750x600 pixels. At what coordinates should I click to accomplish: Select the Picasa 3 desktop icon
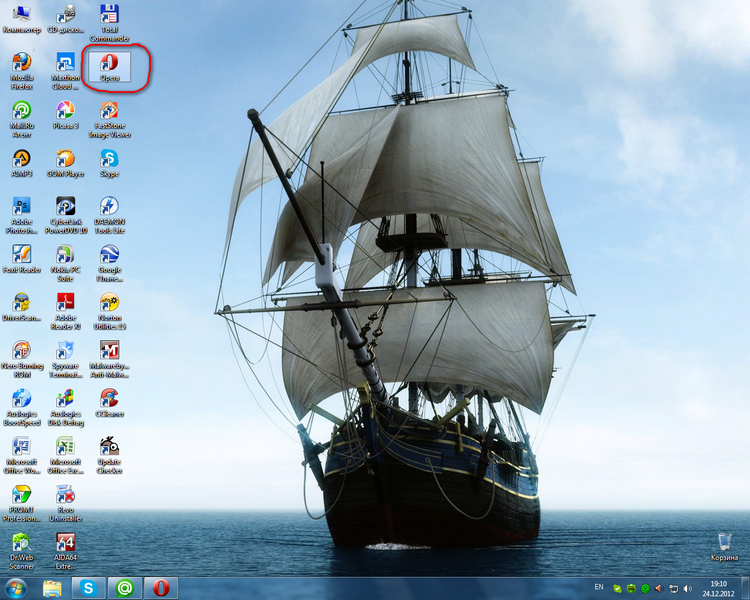coord(65,111)
